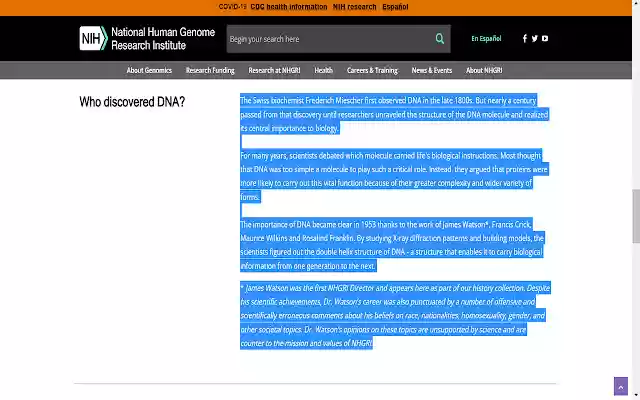Click the purple back-to-top arrow button

(621, 386)
